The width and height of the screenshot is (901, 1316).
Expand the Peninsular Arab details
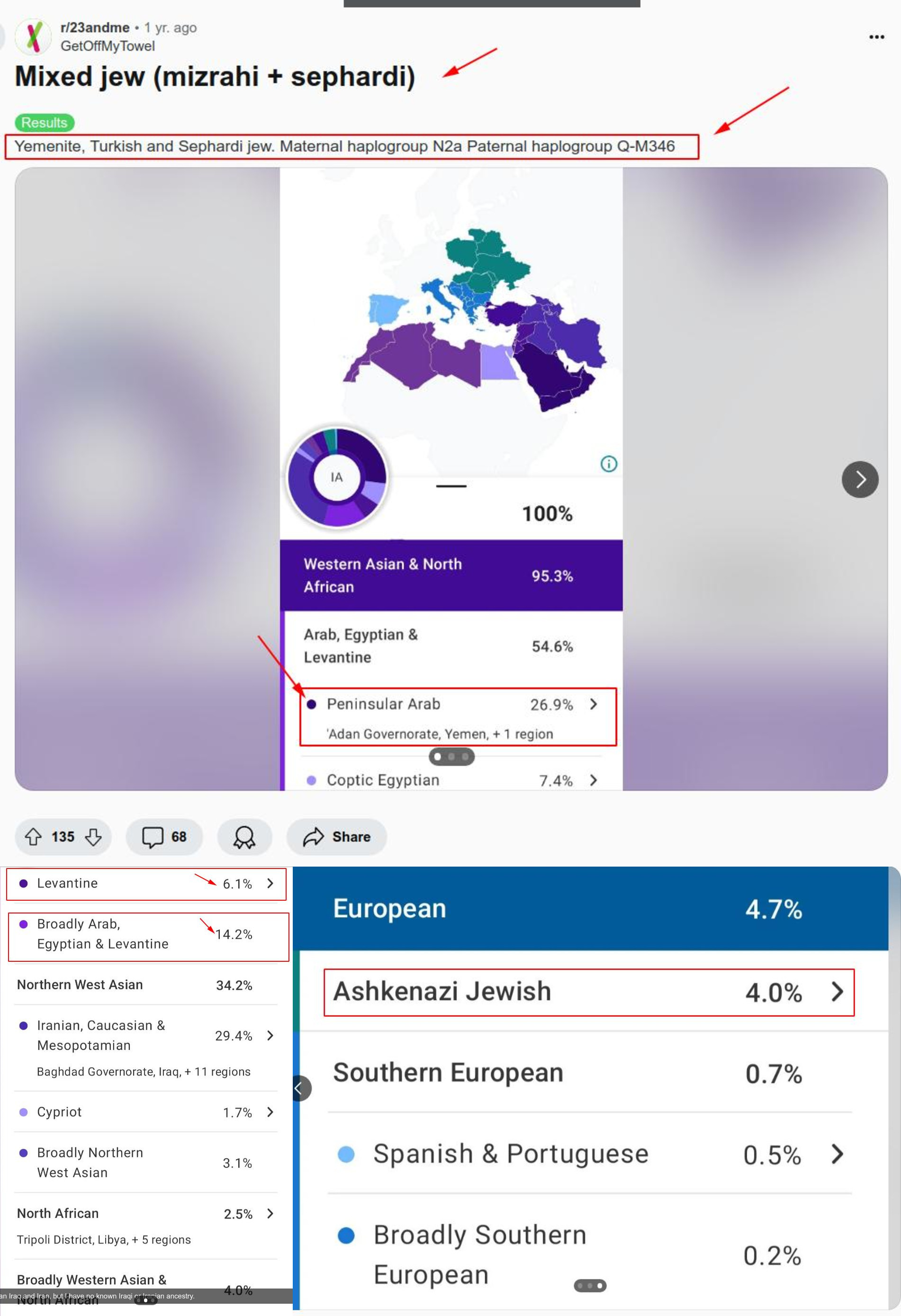point(593,704)
